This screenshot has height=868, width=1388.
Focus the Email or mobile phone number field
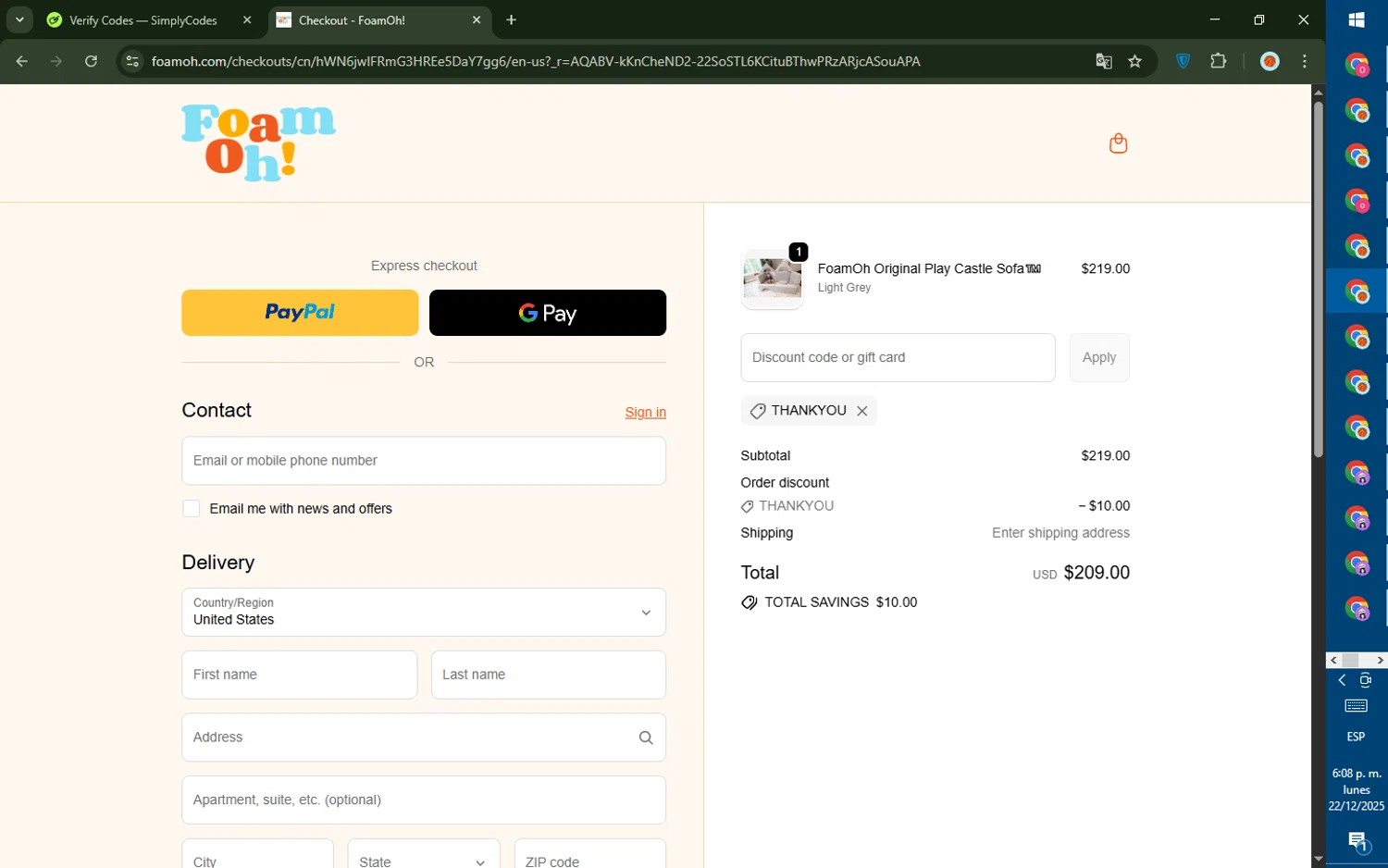(x=424, y=461)
